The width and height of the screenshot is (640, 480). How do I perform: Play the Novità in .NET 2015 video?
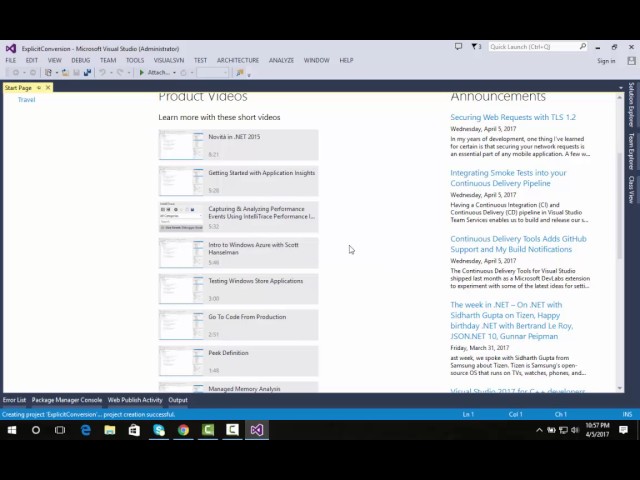[238, 145]
